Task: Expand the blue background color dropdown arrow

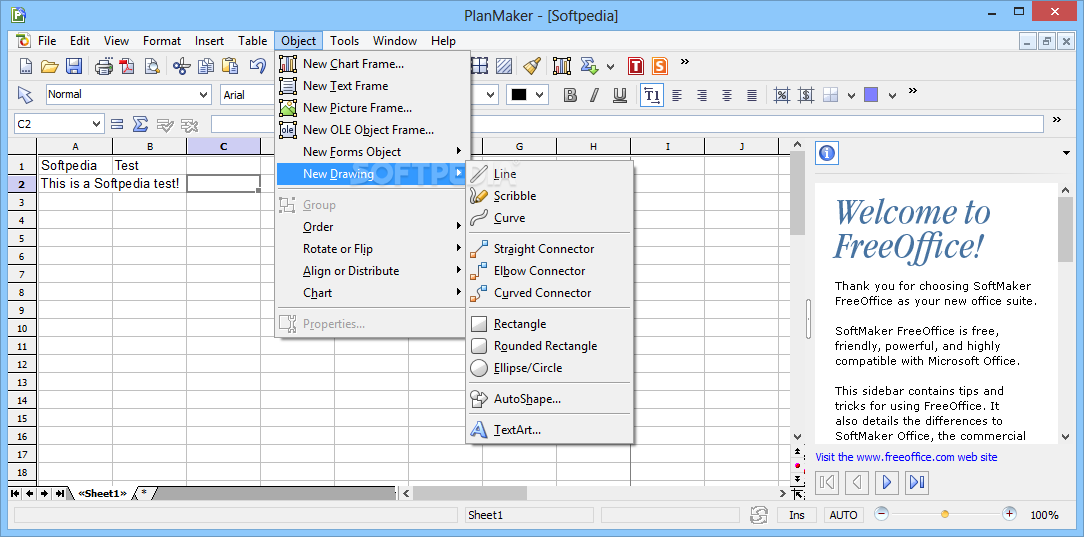Action: [x=893, y=95]
